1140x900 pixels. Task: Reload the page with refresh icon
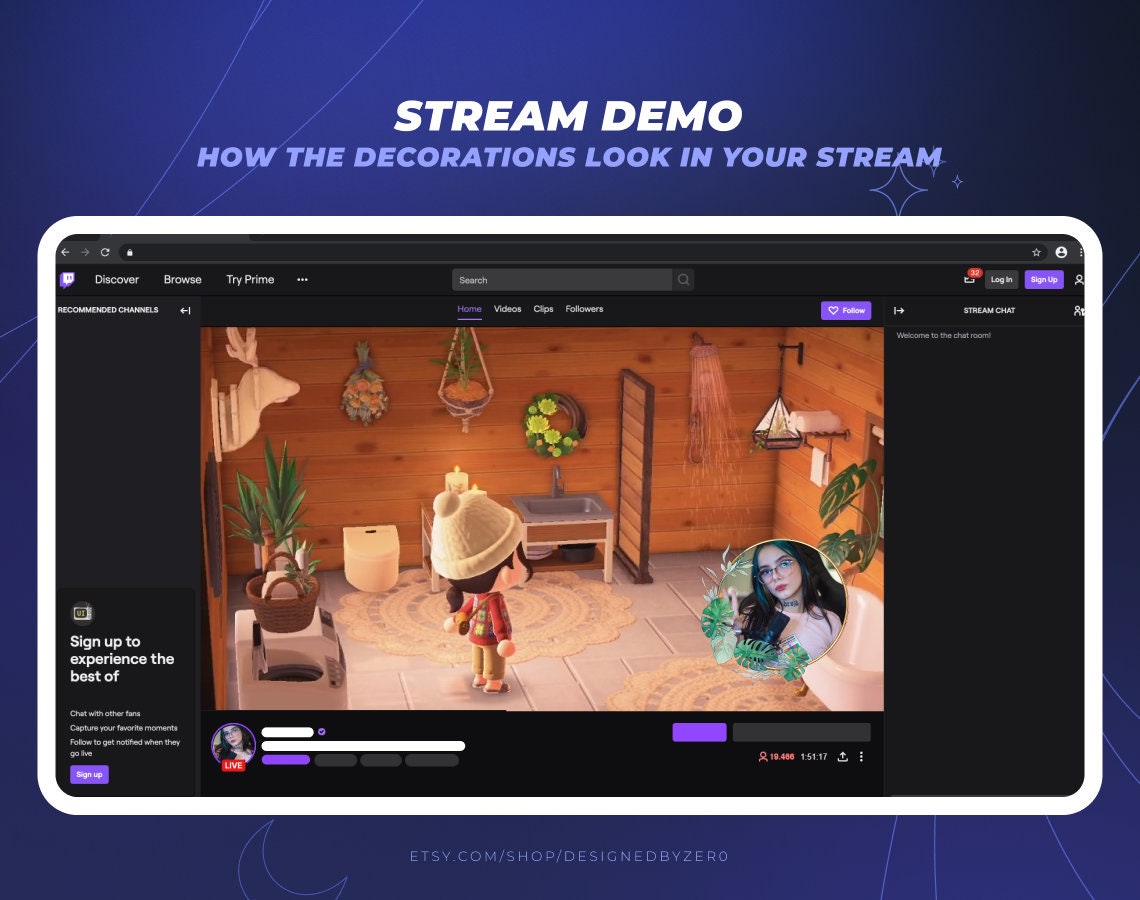point(105,252)
